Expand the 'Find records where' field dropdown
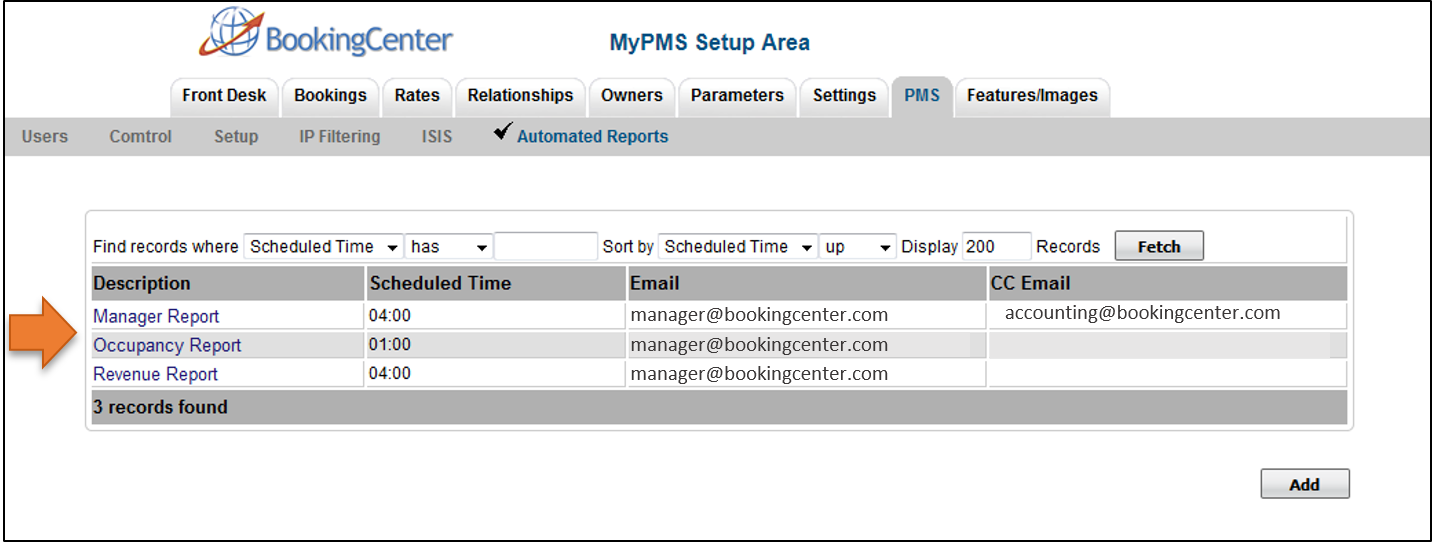Viewport: 1432px width, 542px height. [323, 247]
